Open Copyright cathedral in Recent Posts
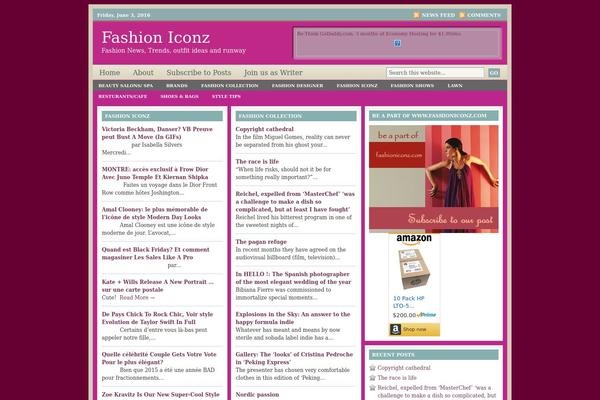The width and height of the screenshot is (600, 400). click(x=404, y=368)
